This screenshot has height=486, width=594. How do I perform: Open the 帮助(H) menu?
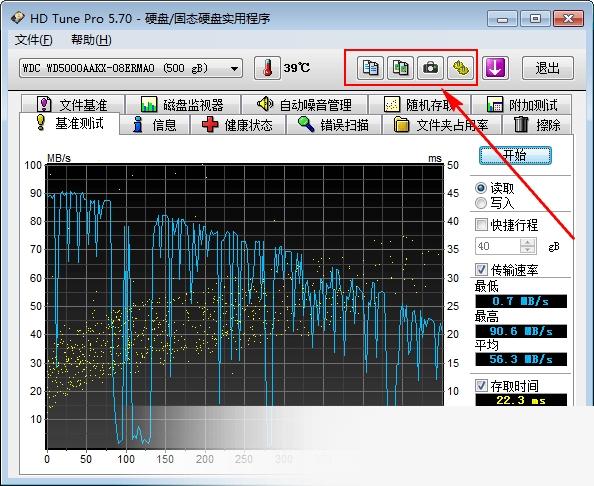(x=91, y=39)
